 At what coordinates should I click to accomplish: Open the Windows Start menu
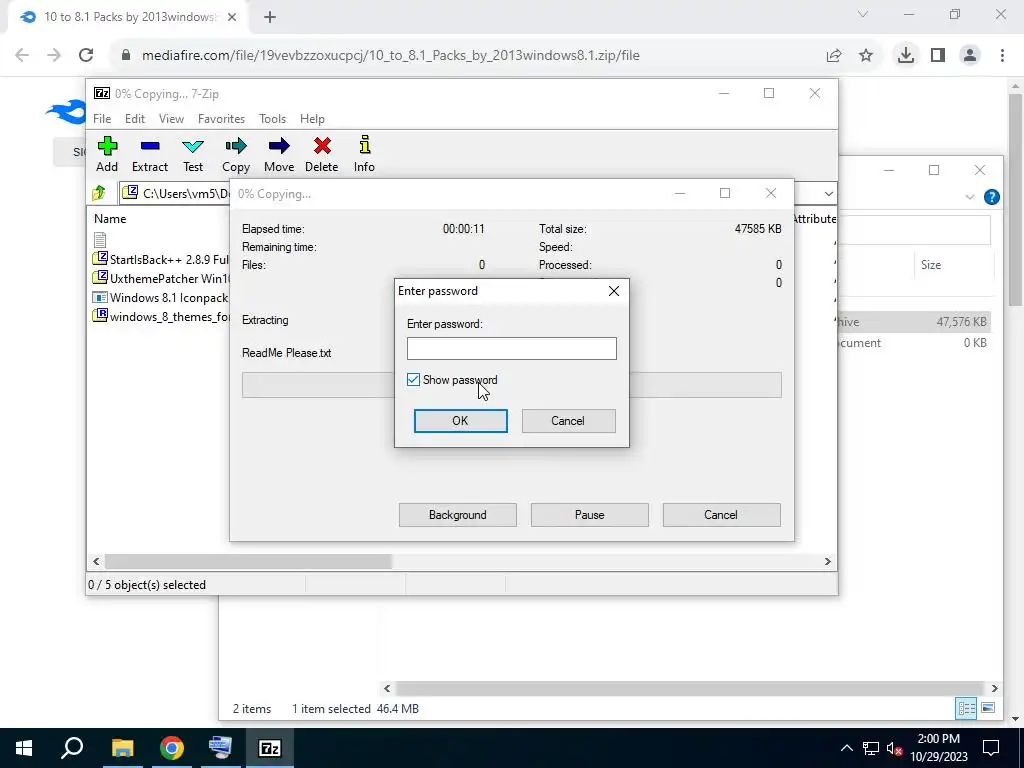[24, 748]
